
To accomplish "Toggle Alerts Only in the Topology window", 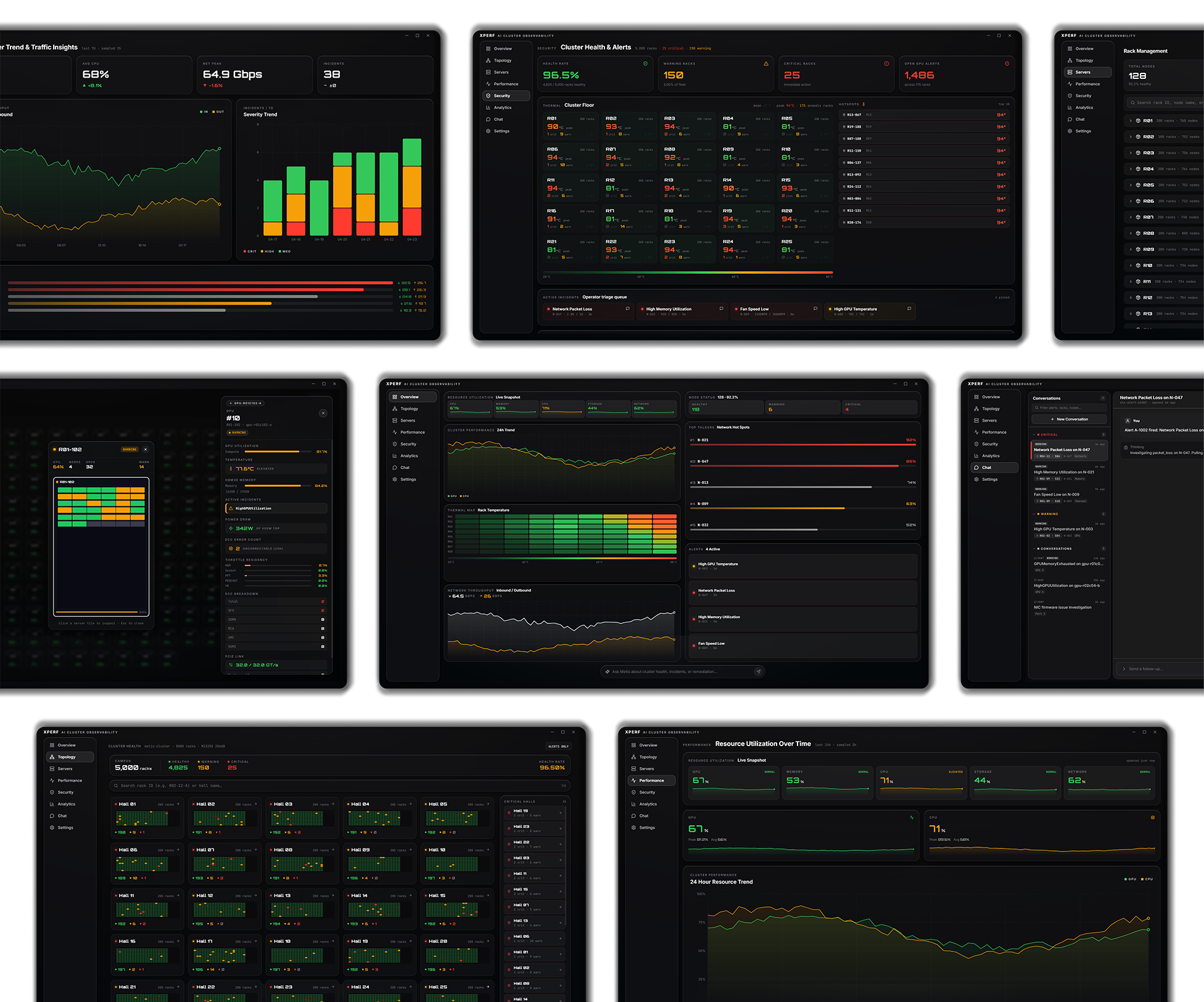I will [x=558, y=747].
